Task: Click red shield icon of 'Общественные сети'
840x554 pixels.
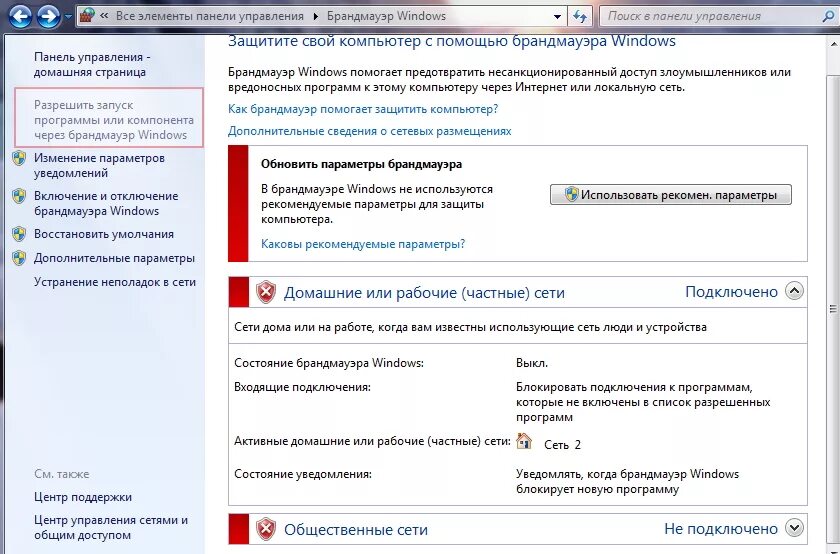Action: pyautogui.click(x=266, y=529)
